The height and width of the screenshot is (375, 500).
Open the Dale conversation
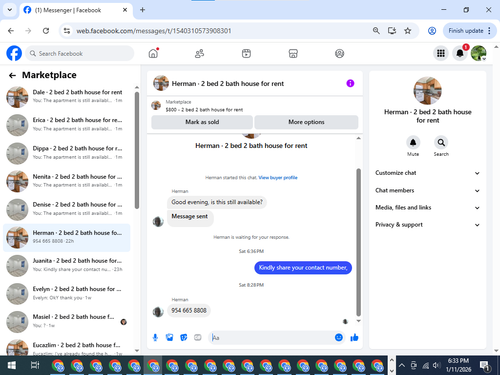67,97
